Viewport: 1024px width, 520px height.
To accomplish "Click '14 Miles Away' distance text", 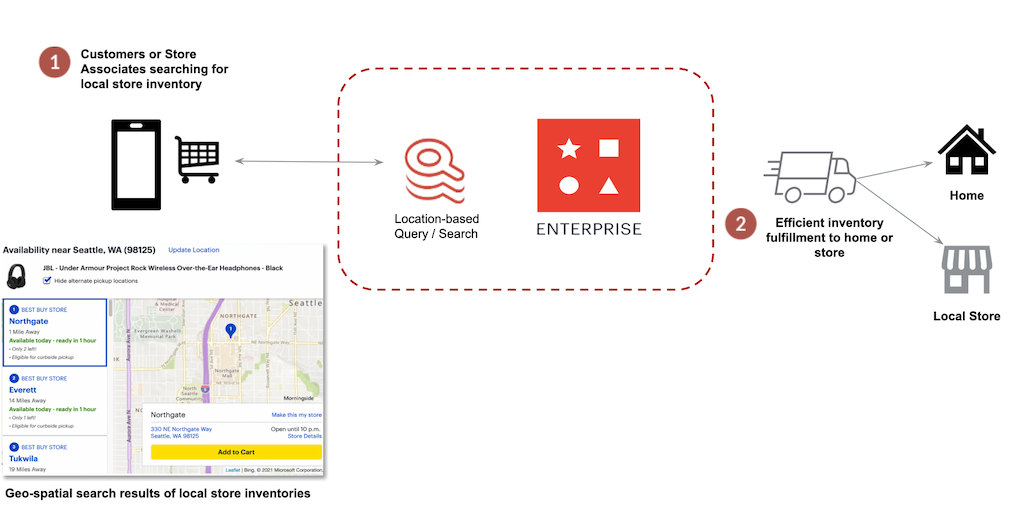I will [x=27, y=400].
